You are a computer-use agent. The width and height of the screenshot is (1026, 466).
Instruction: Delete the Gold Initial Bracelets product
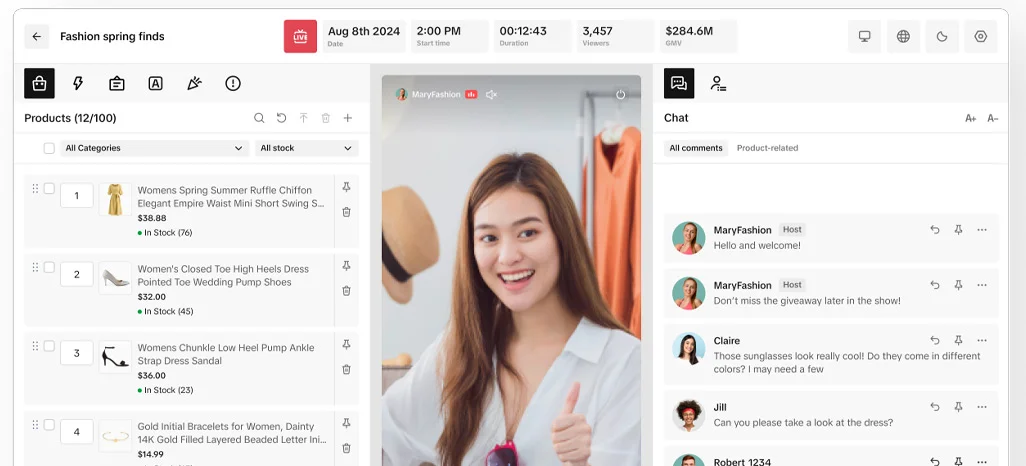tap(347, 448)
